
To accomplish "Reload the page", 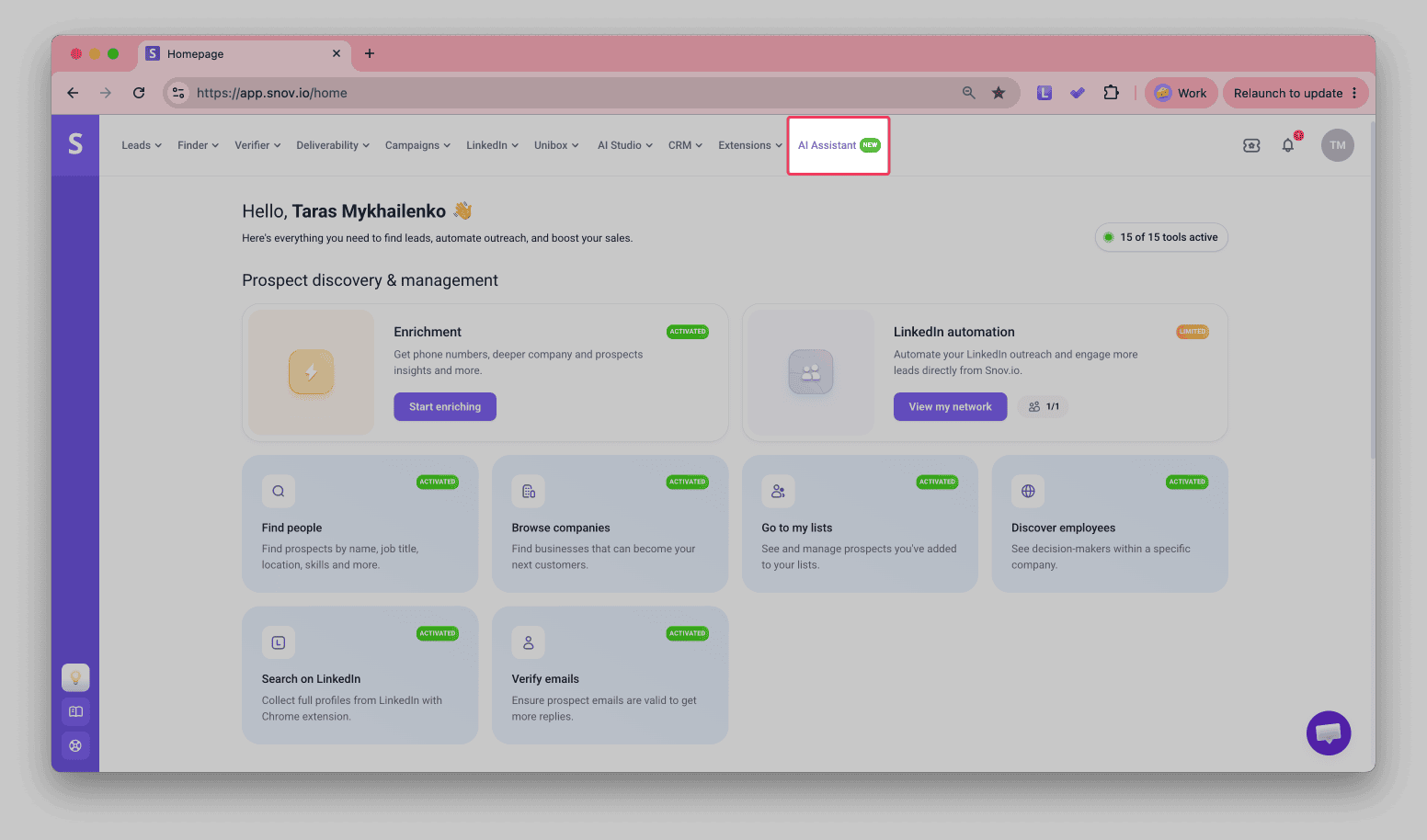I will [x=139, y=93].
